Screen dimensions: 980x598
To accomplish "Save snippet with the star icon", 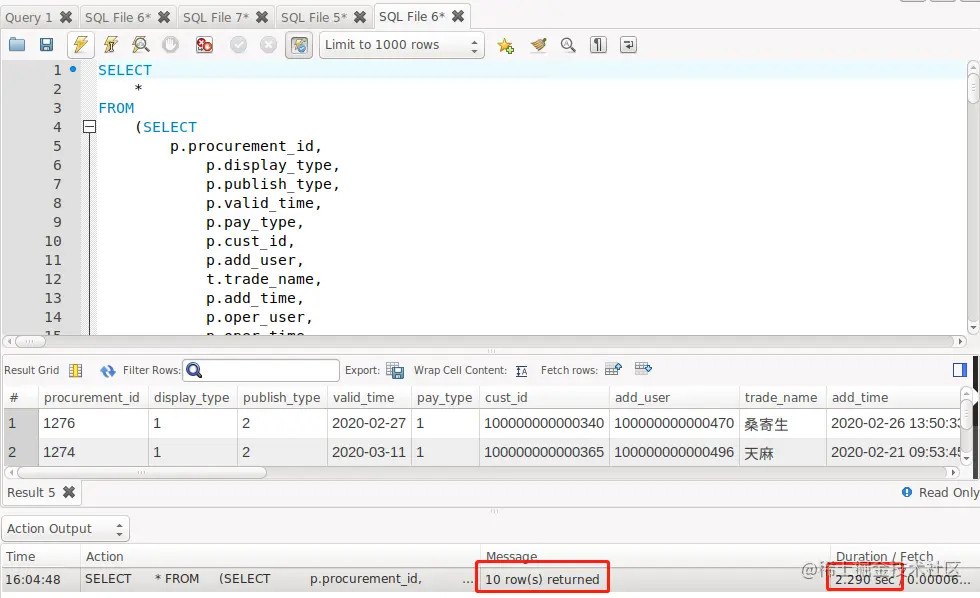I will pyautogui.click(x=505, y=45).
